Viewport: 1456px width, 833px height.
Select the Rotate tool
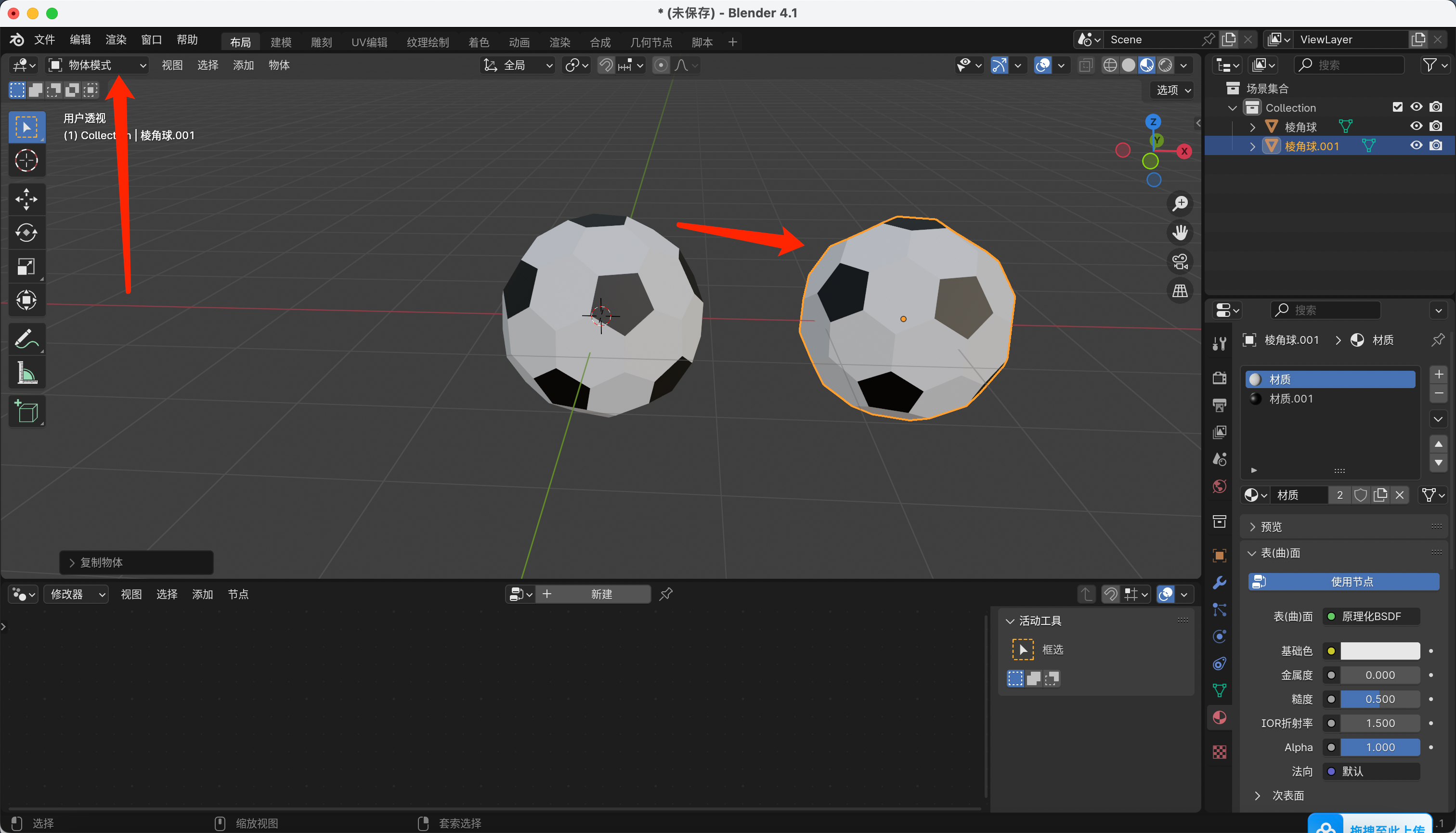point(26,233)
